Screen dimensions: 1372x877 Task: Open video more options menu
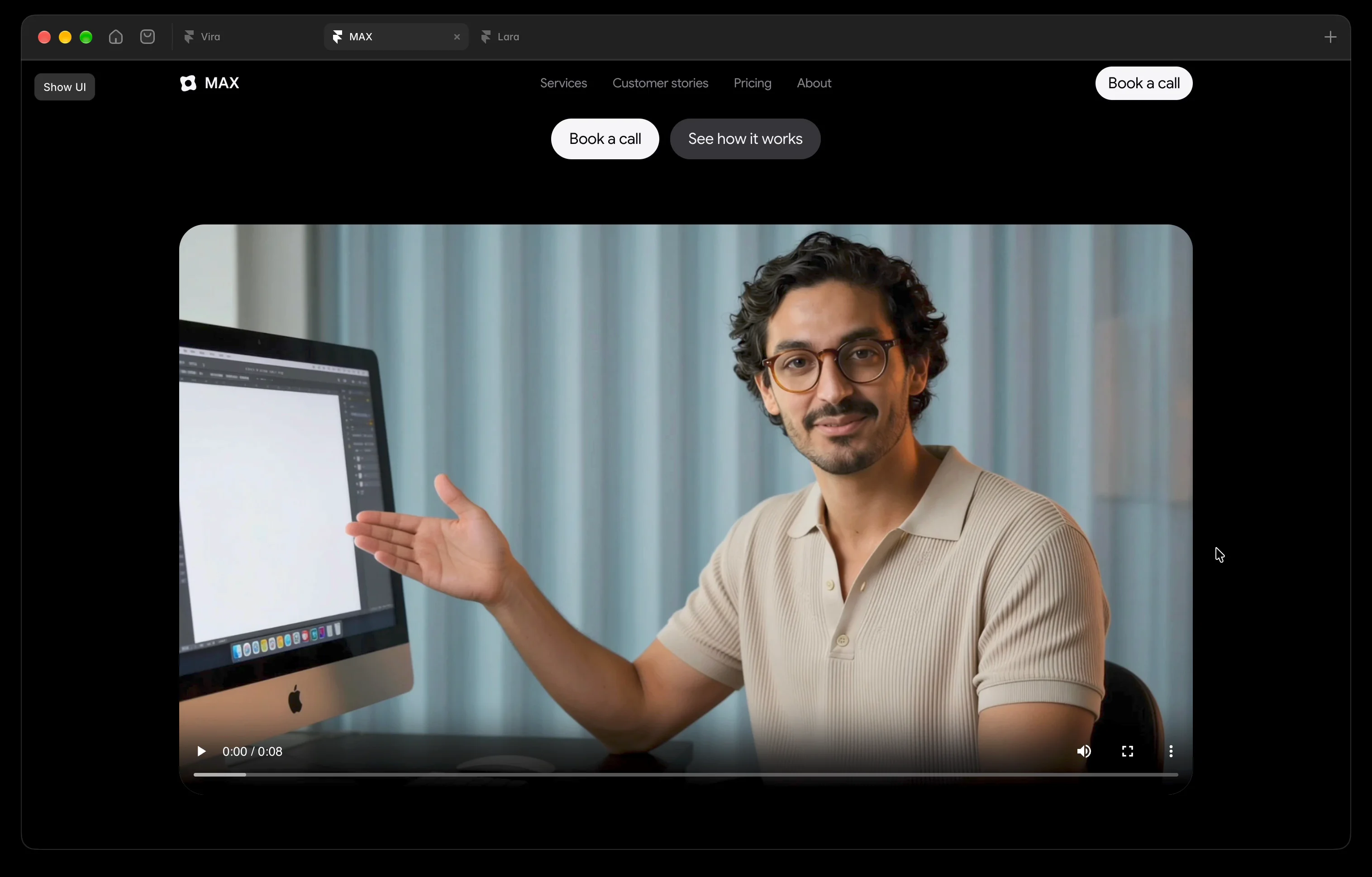(1171, 752)
